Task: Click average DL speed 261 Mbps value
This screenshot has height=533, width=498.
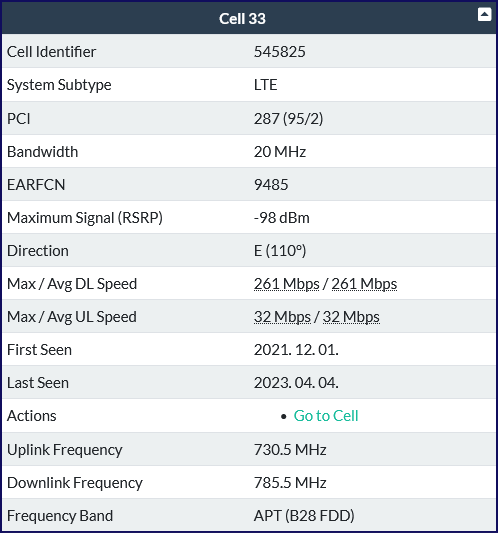Action: point(364,284)
